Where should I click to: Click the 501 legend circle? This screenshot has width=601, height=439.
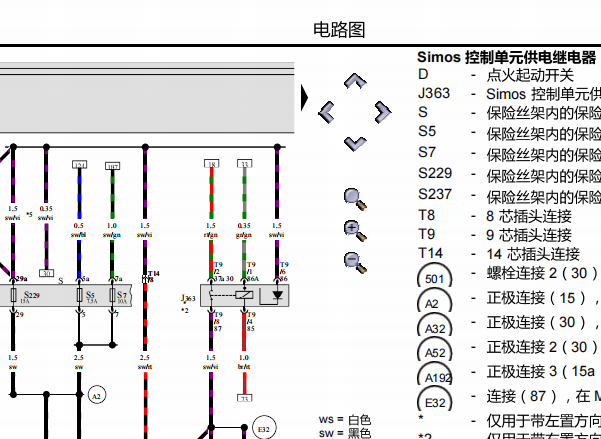[434, 276]
